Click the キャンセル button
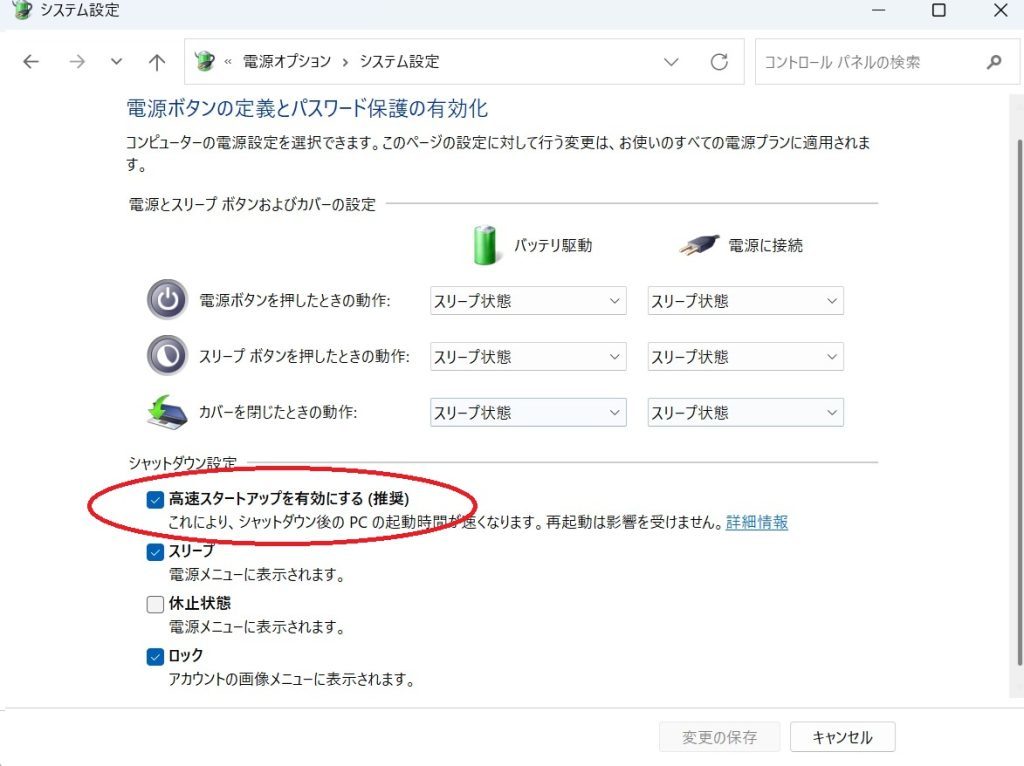1024x766 pixels. point(842,738)
